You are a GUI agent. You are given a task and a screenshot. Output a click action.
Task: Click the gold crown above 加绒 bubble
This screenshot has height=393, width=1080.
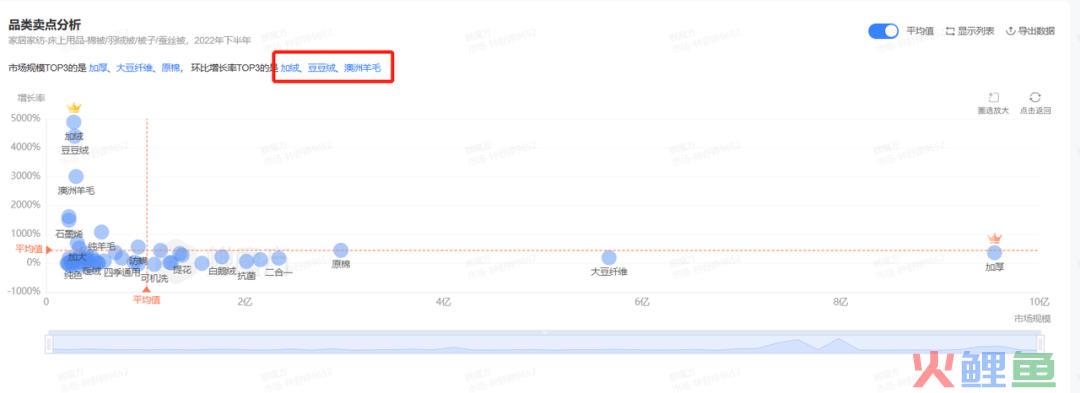click(x=74, y=107)
